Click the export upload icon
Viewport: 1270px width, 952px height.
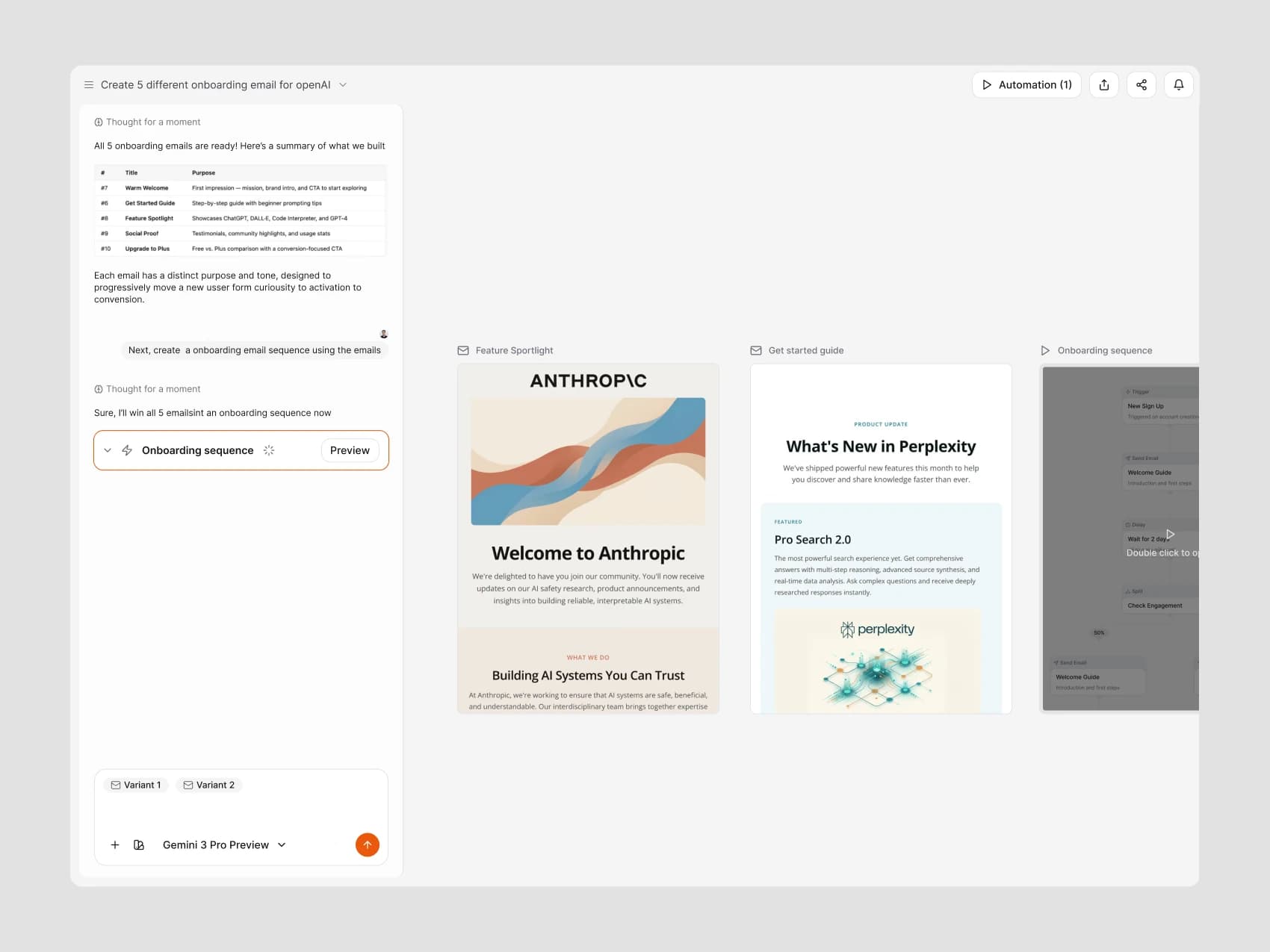click(x=1104, y=85)
